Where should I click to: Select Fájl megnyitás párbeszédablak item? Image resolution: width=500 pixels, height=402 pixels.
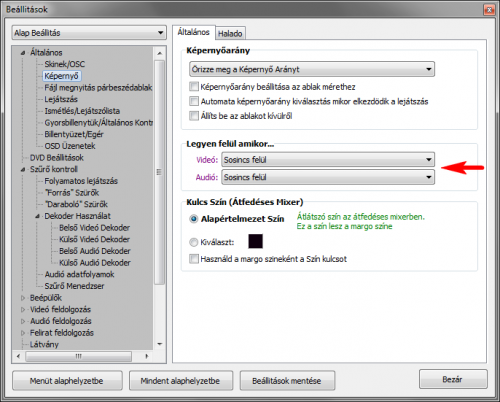pos(98,88)
